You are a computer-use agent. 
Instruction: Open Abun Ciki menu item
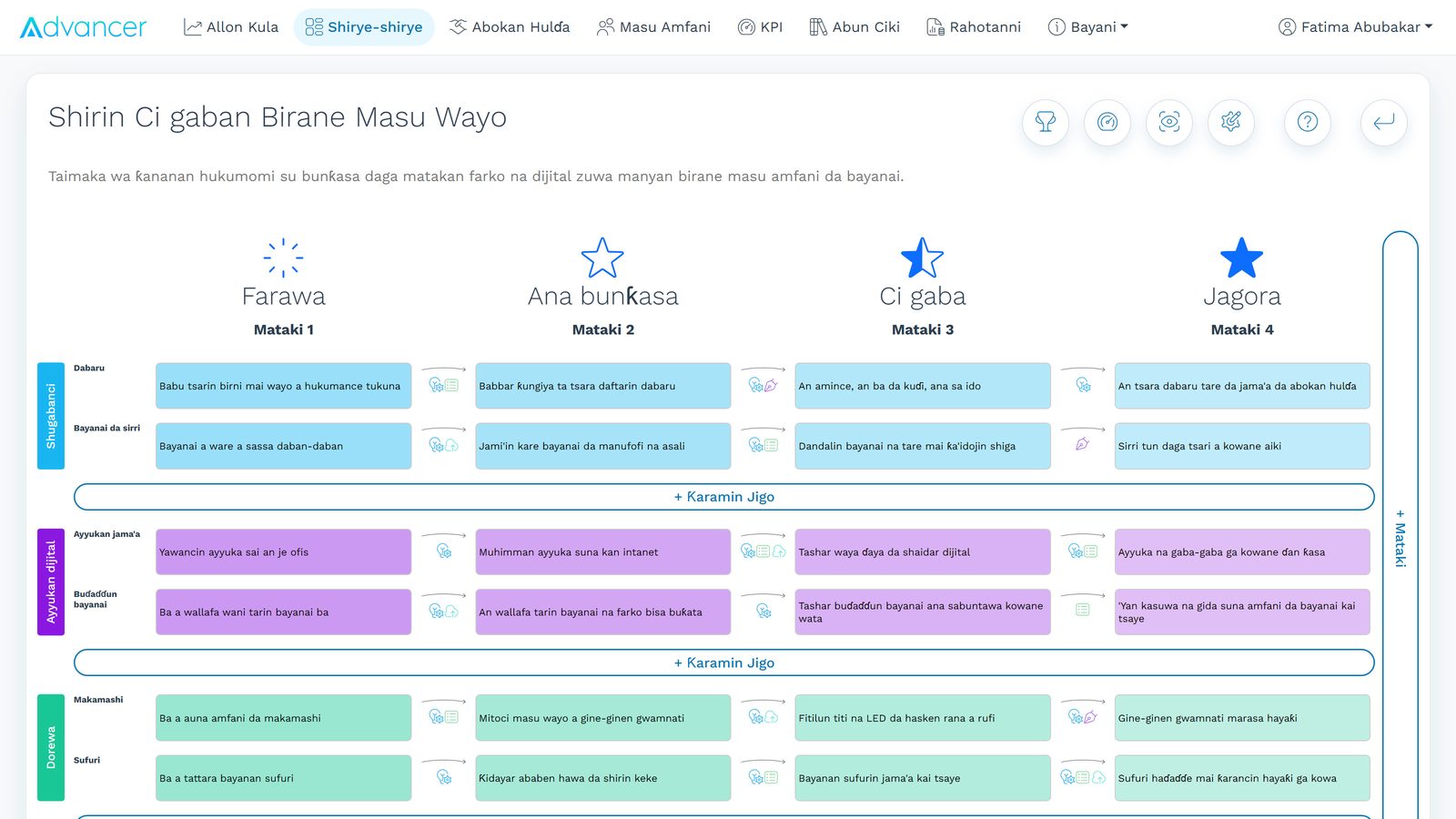854,27
